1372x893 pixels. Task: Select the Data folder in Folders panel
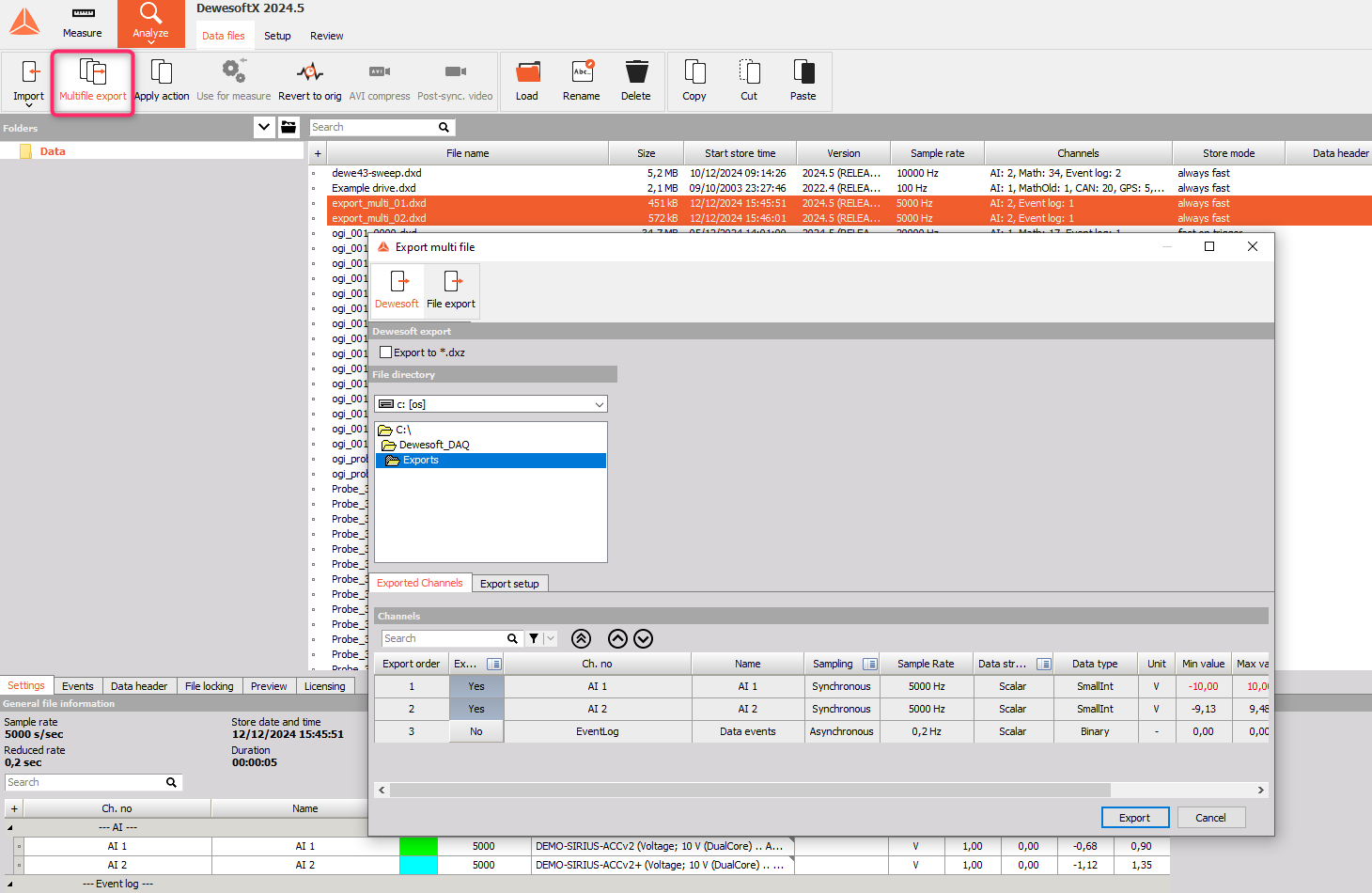tap(53, 151)
